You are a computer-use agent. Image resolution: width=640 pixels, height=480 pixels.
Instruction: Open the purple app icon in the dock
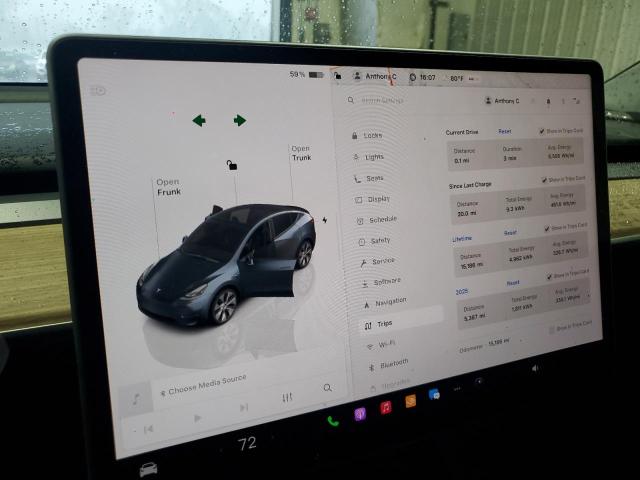point(360,413)
